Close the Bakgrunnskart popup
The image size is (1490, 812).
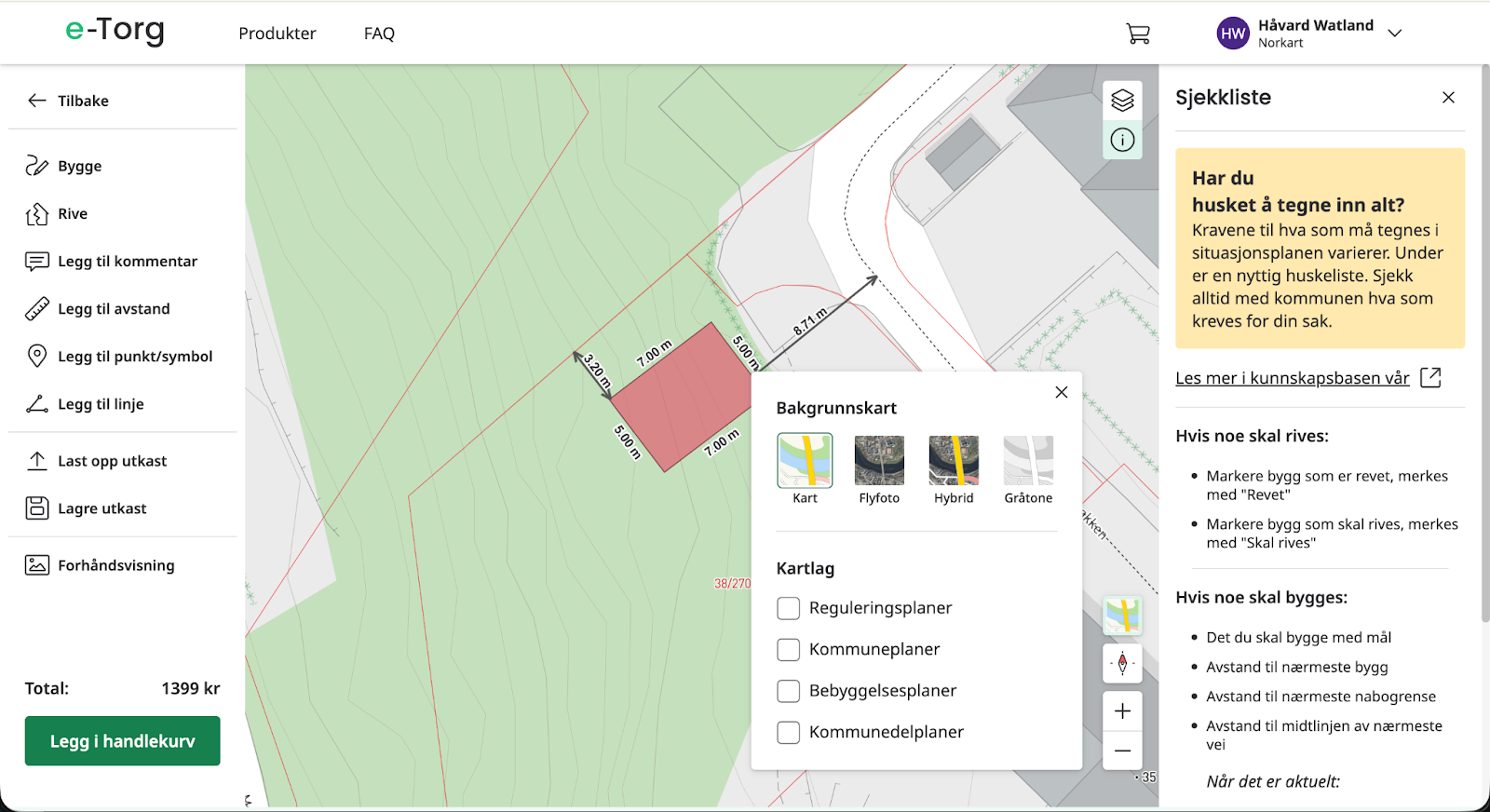tap(1061, 393)
